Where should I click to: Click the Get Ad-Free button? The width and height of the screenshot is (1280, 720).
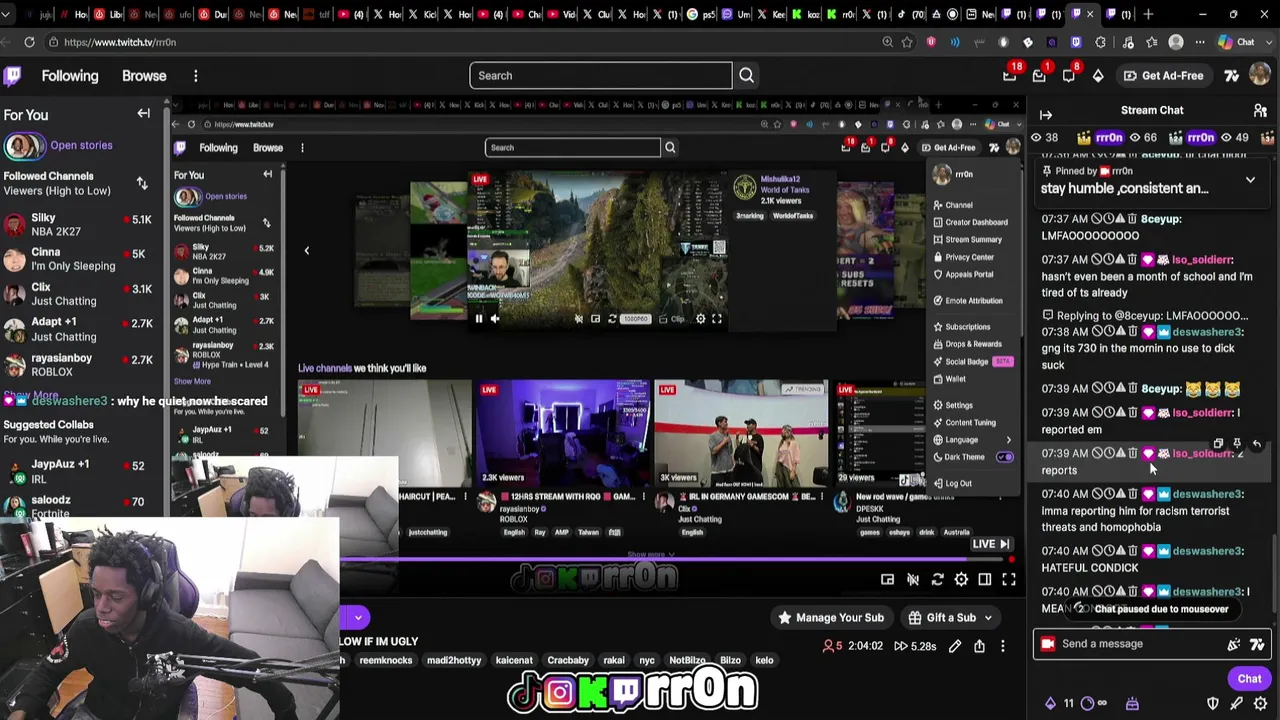coord(1163,76)
